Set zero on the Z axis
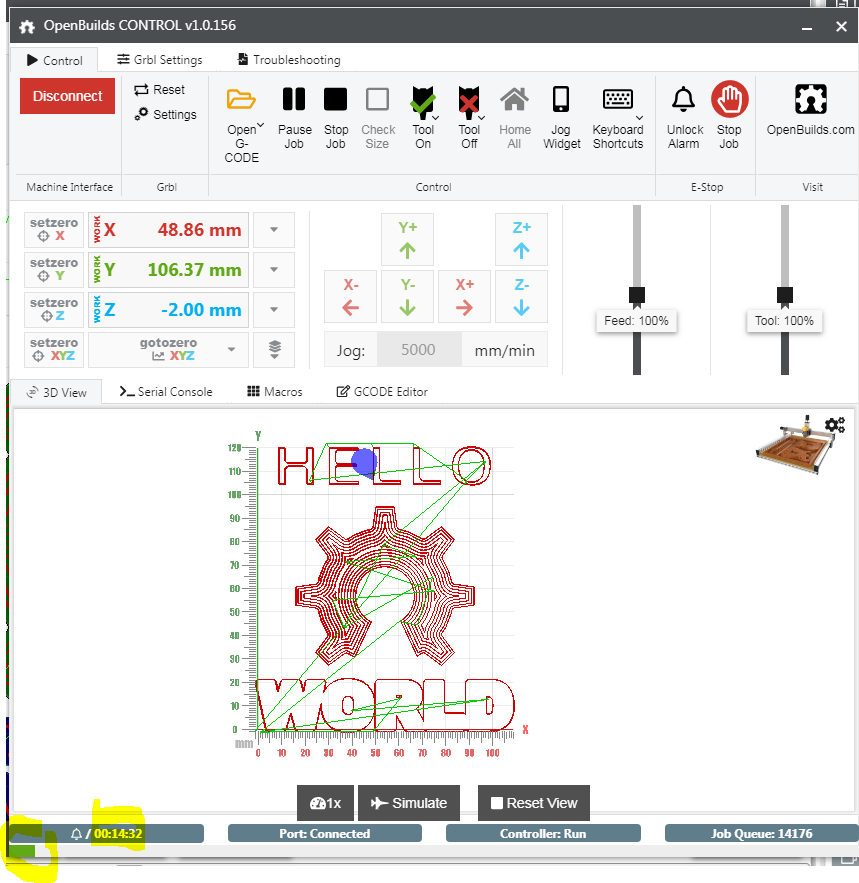This screenshot has height=883, width=859. point(53,309)
